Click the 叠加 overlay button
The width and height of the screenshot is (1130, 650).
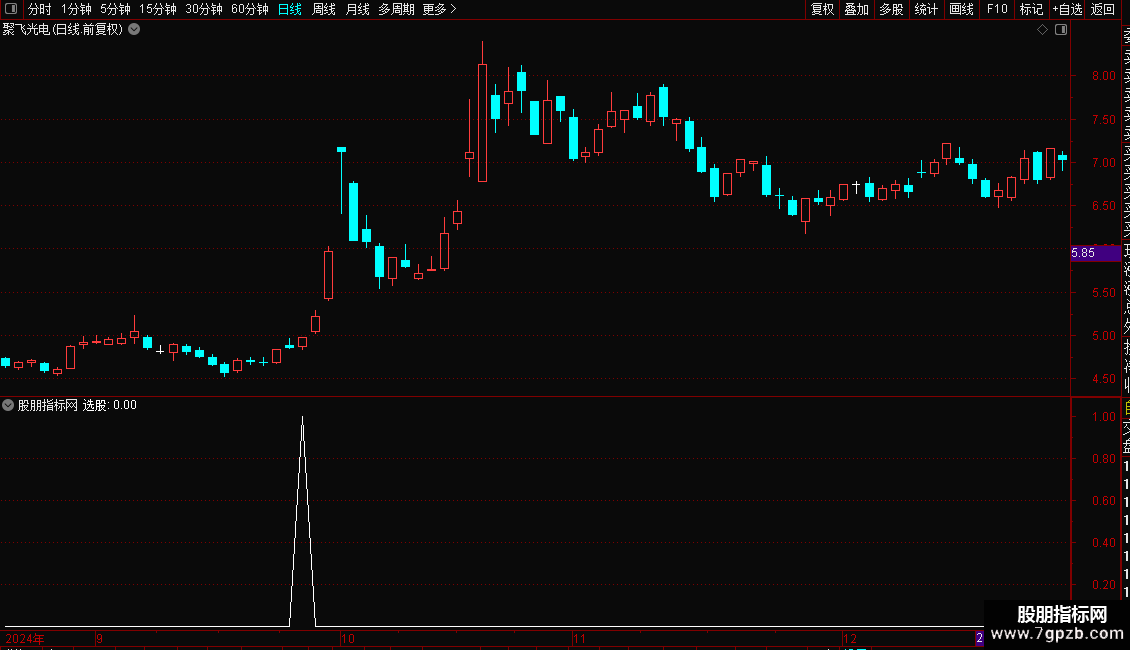pyautogui.click(x=857, y=9)
